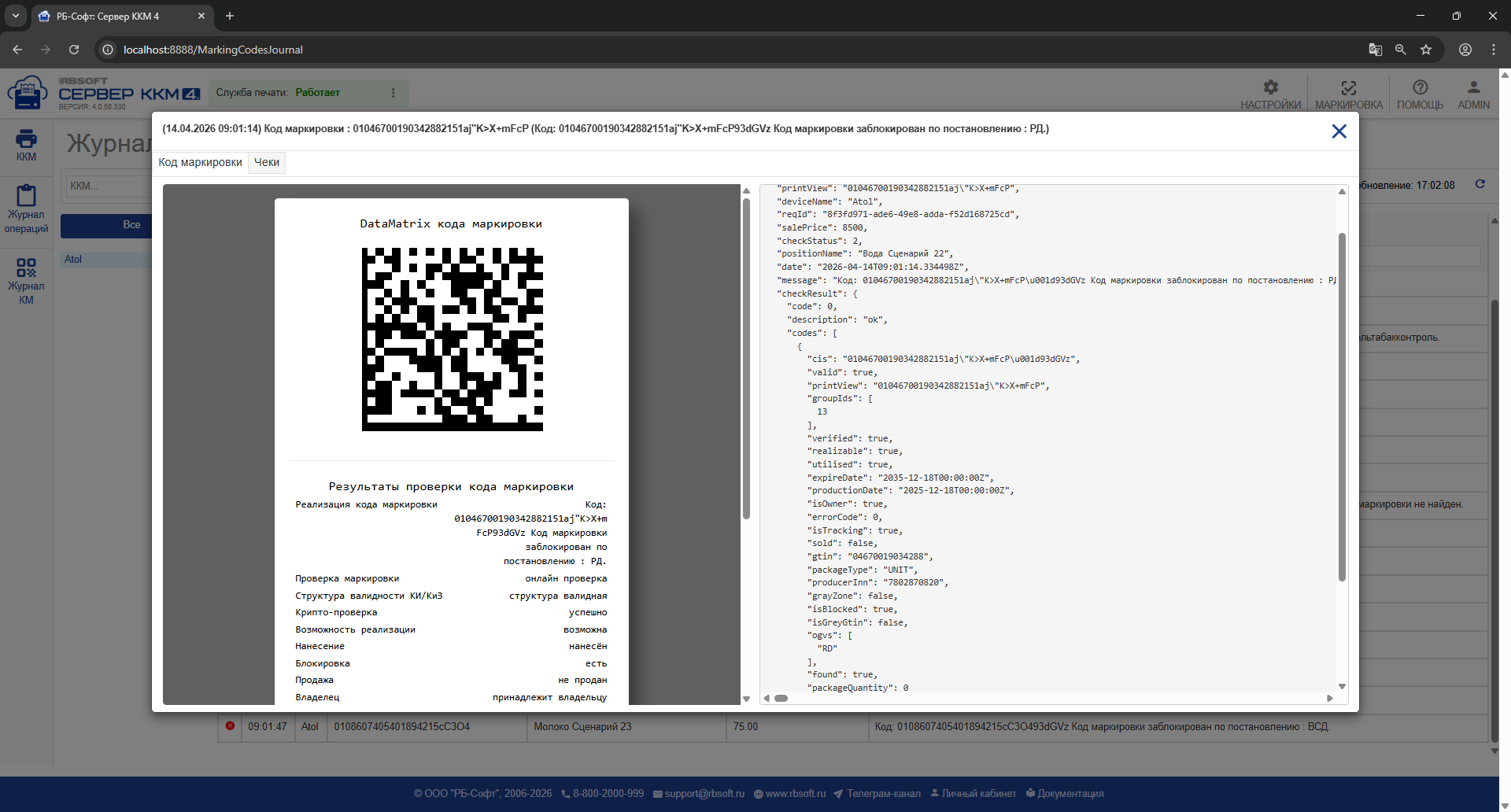Open the ККМ sidebar section

[x=26, y=145]
